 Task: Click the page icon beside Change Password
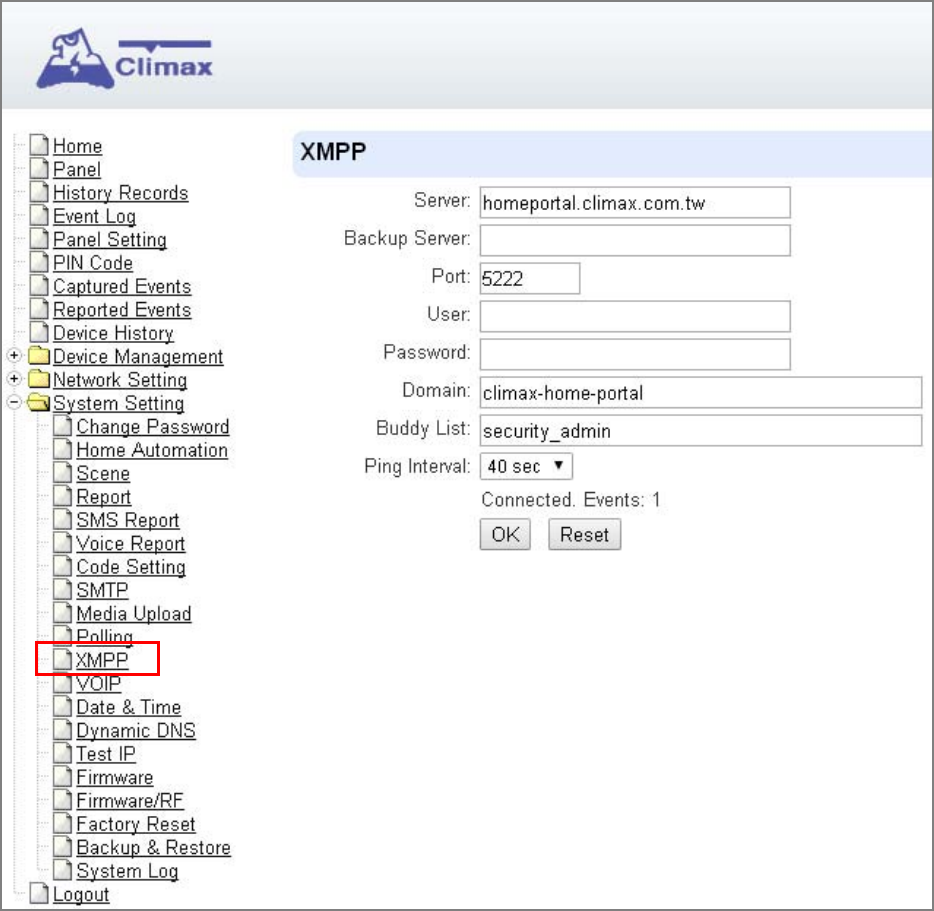coord(63,426)
